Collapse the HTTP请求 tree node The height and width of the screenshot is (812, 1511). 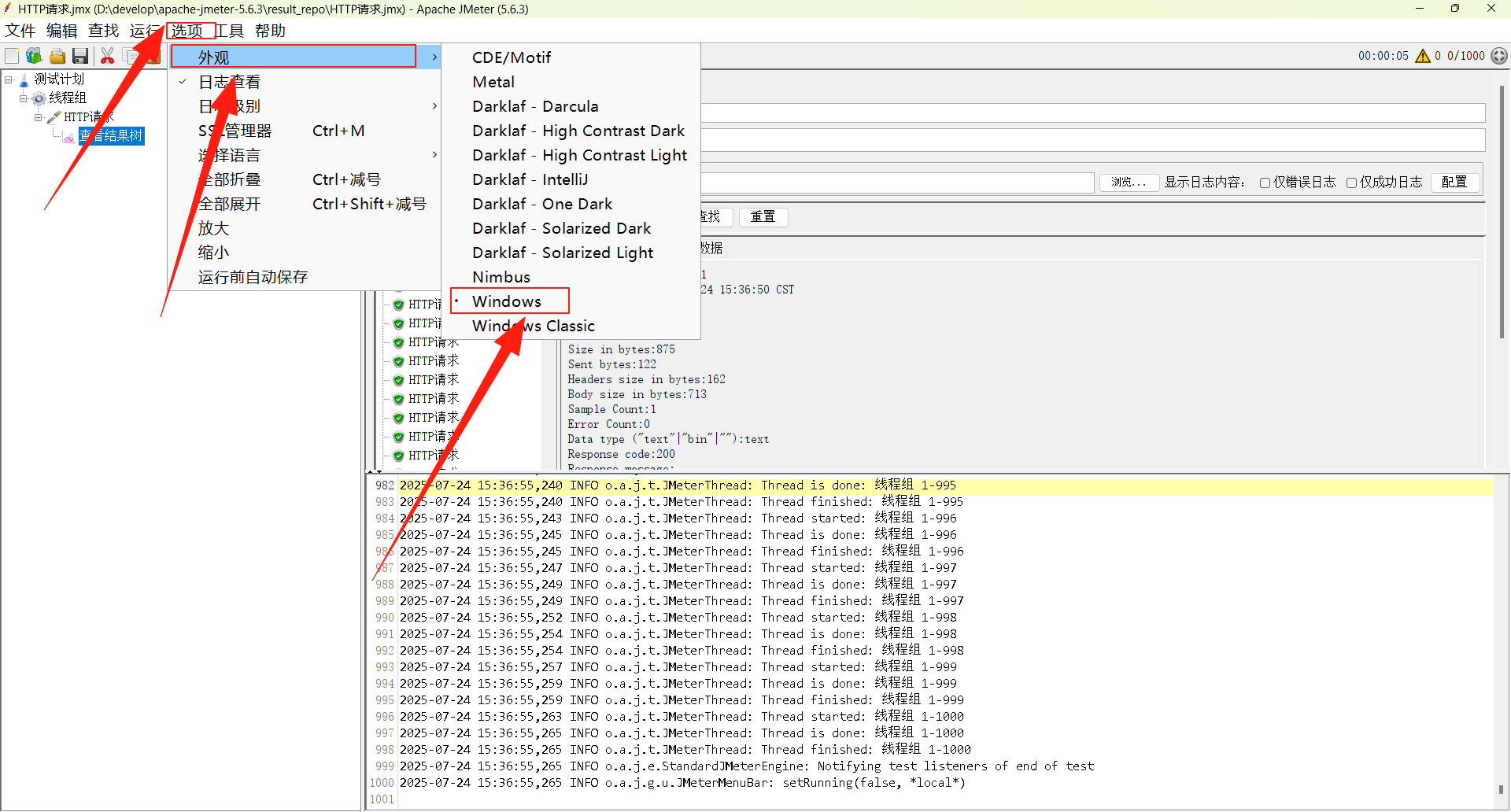pyautogui.click(x=39, y=117)
